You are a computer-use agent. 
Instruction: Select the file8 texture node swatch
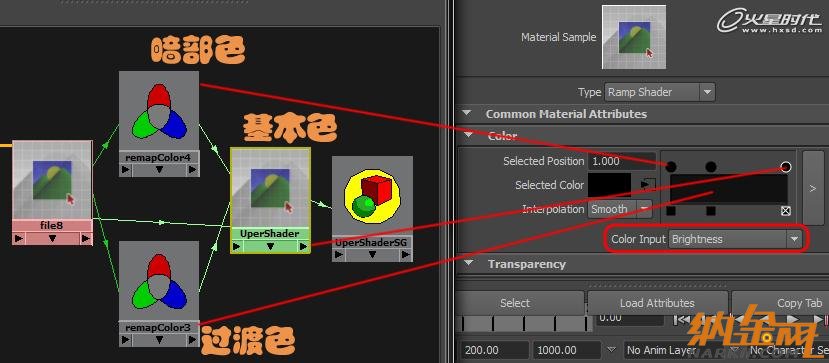pyautogui.click(x=52, y=180)
